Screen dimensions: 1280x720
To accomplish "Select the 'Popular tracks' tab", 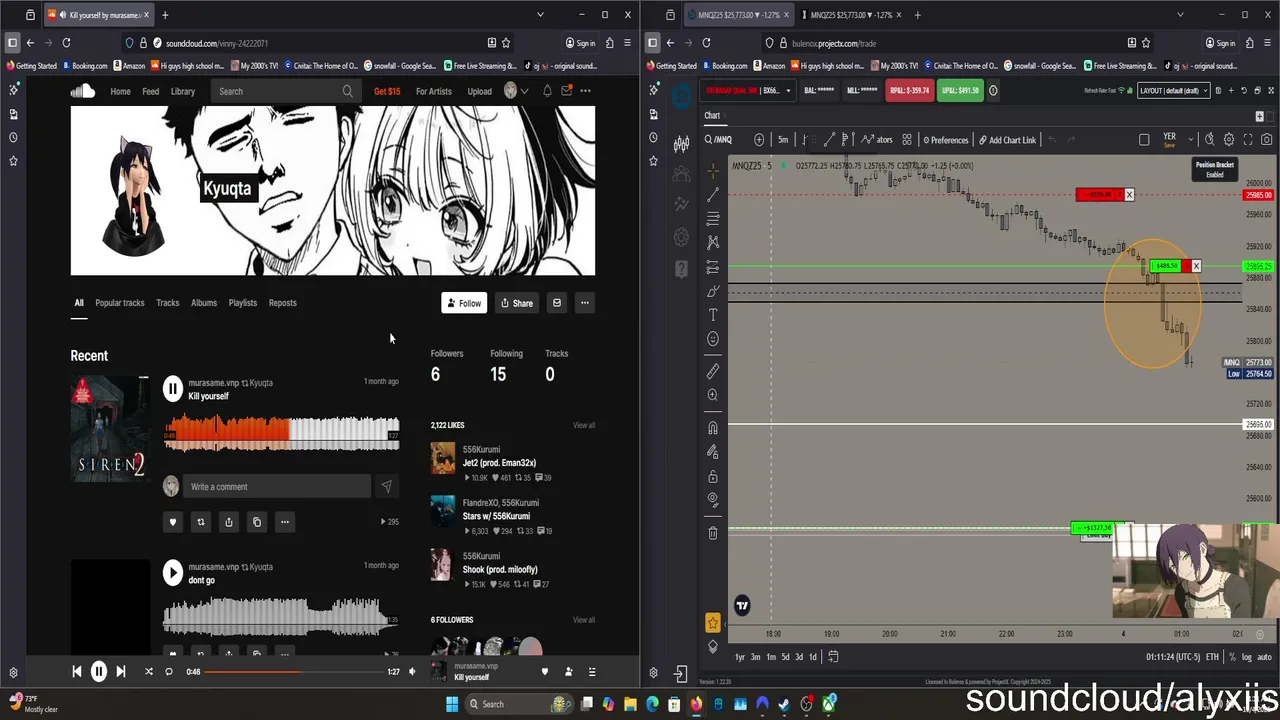I will 119,303.
